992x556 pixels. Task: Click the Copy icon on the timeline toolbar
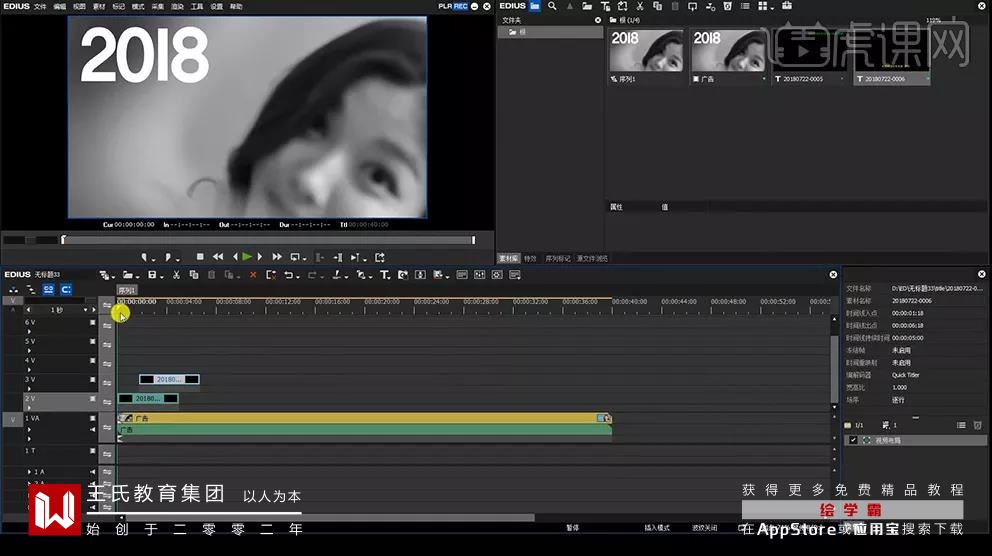click(x=194, y=275)
